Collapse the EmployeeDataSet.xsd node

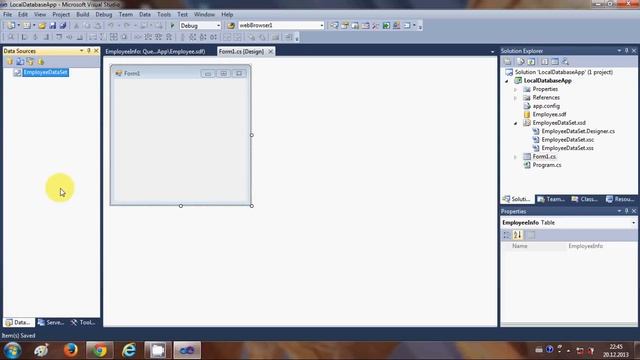[516, 123]
